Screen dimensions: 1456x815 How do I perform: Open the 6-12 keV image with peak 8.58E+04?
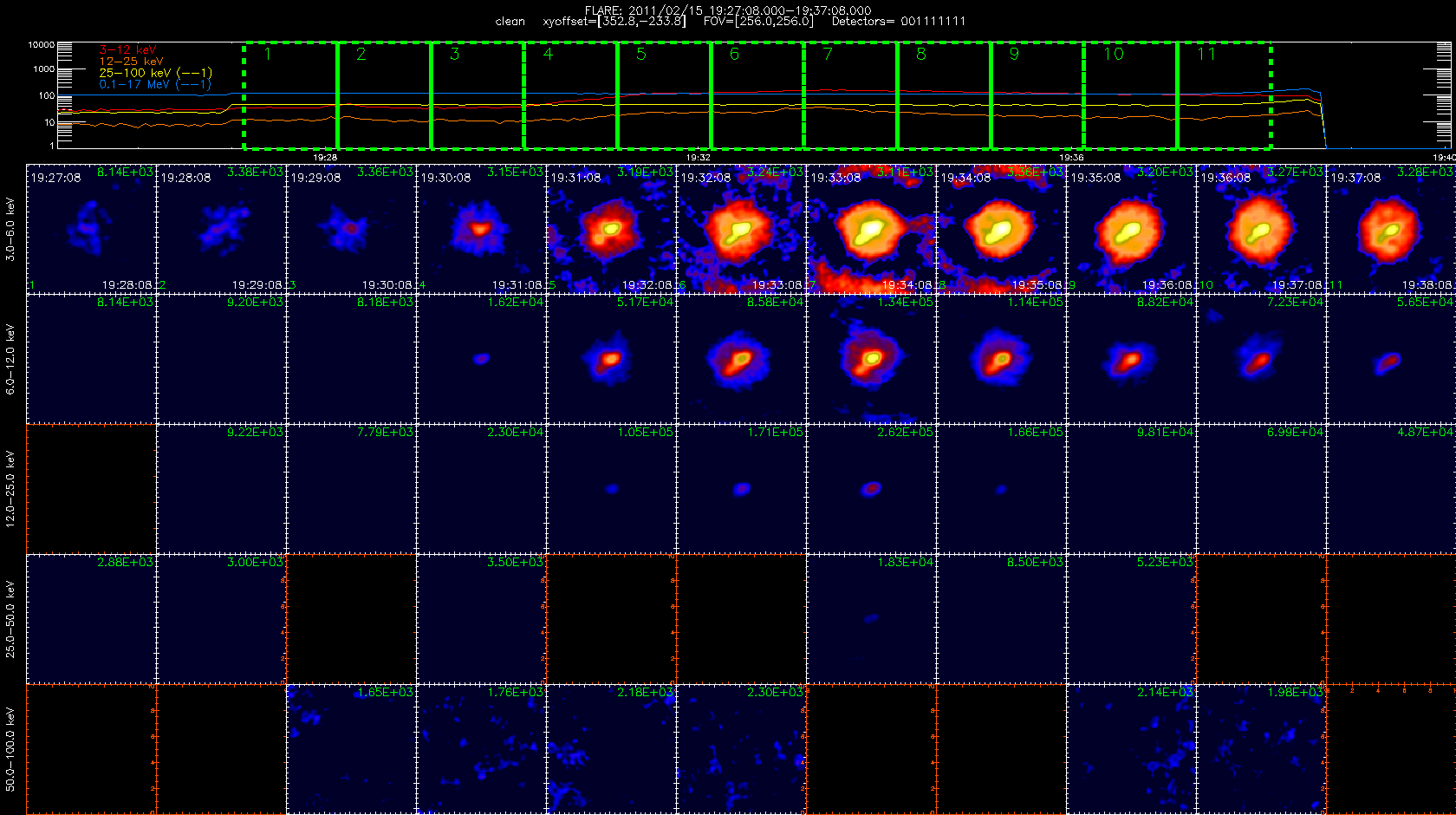click(x=741, y=359)
